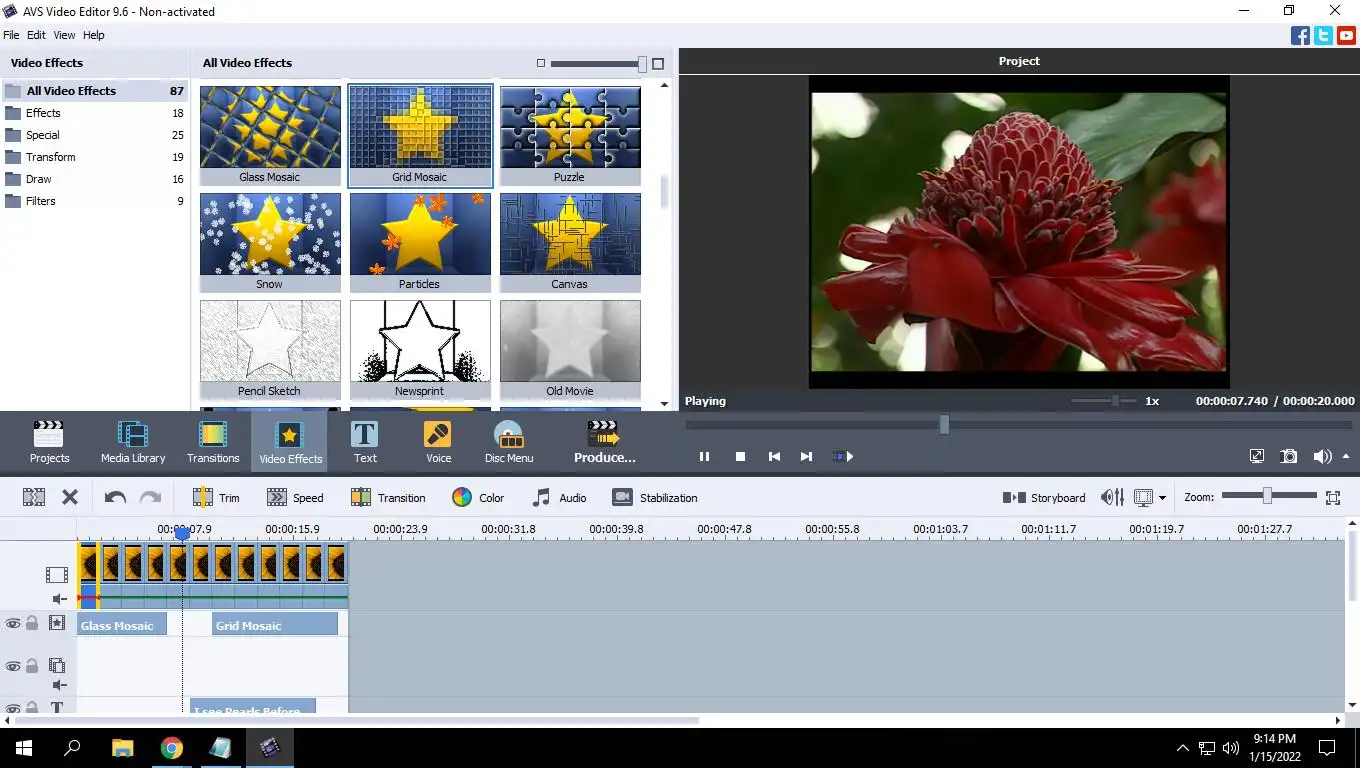Open the Color correction tool
Screen dimensions: 1360x768
(x=478, y=497)
